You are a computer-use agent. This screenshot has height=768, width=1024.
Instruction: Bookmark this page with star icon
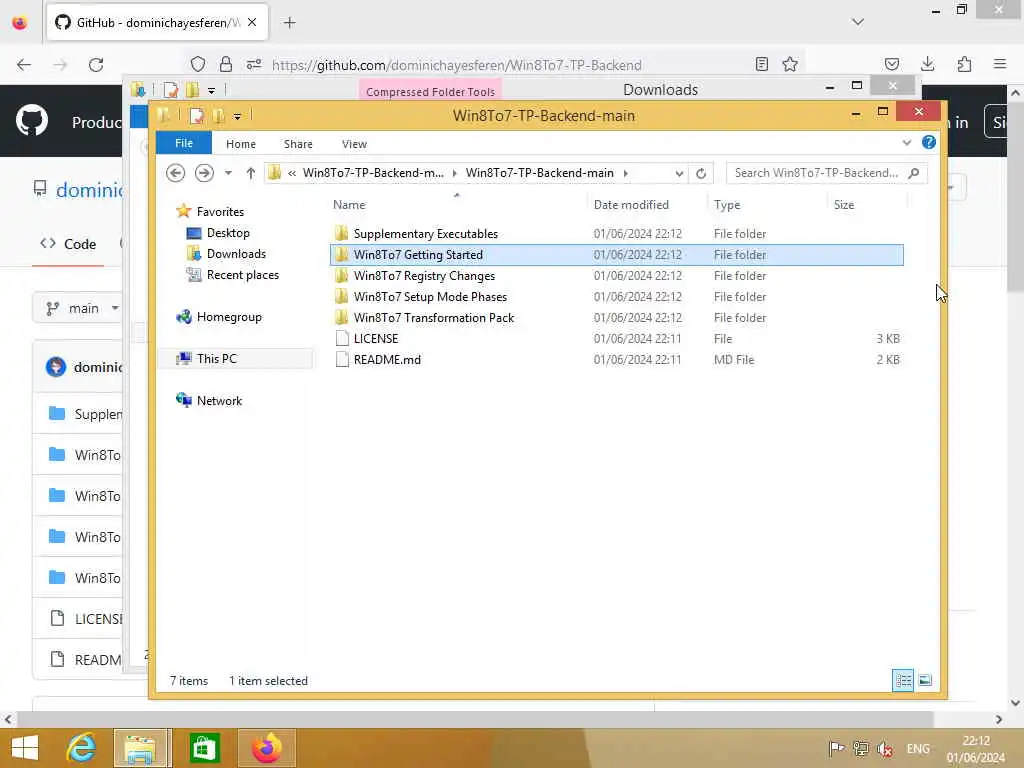790,64
